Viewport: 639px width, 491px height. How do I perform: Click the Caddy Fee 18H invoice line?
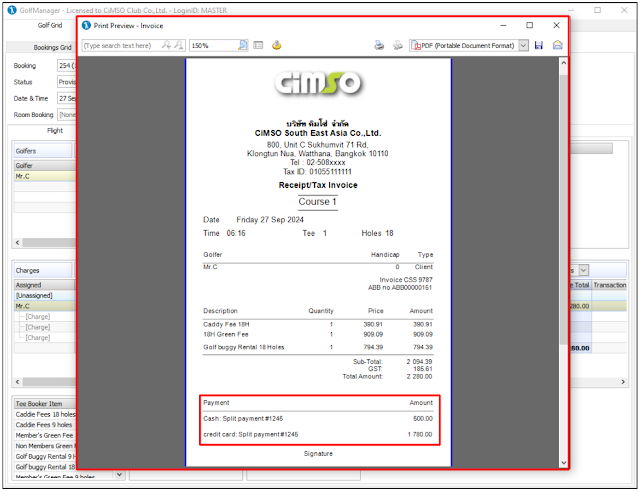pyautogui.click(x=318, y=324)
